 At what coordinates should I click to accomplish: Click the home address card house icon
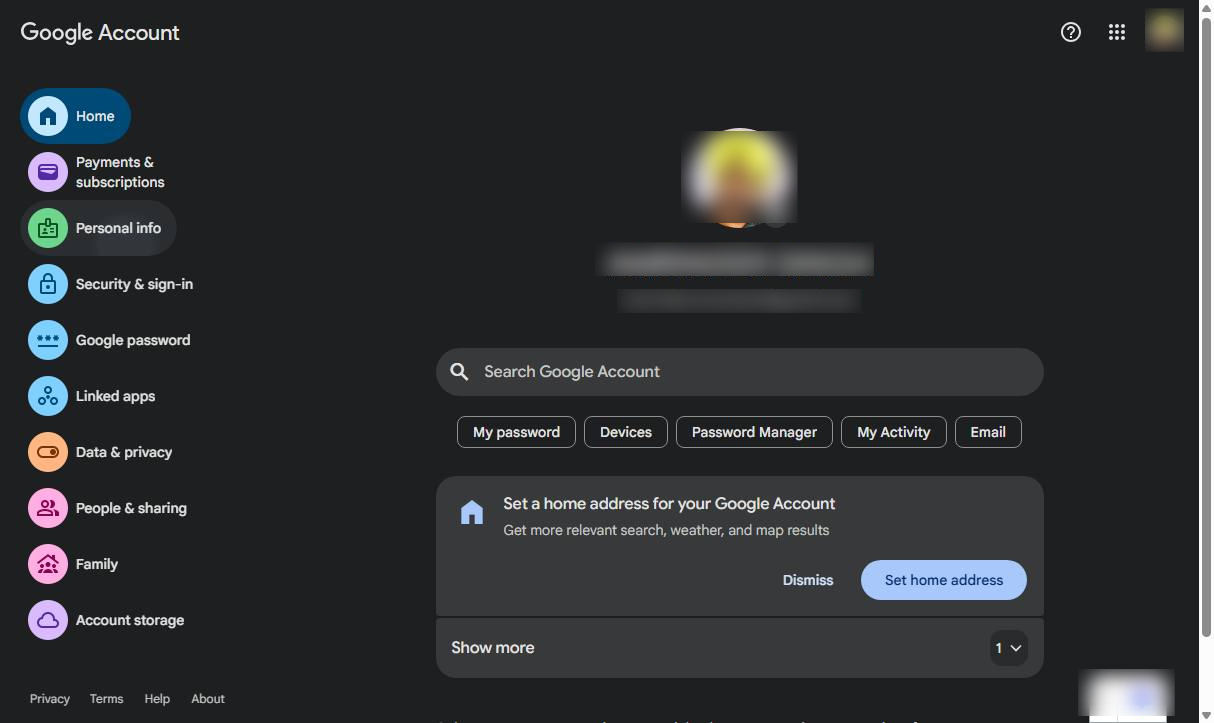[x=471, y=513]
